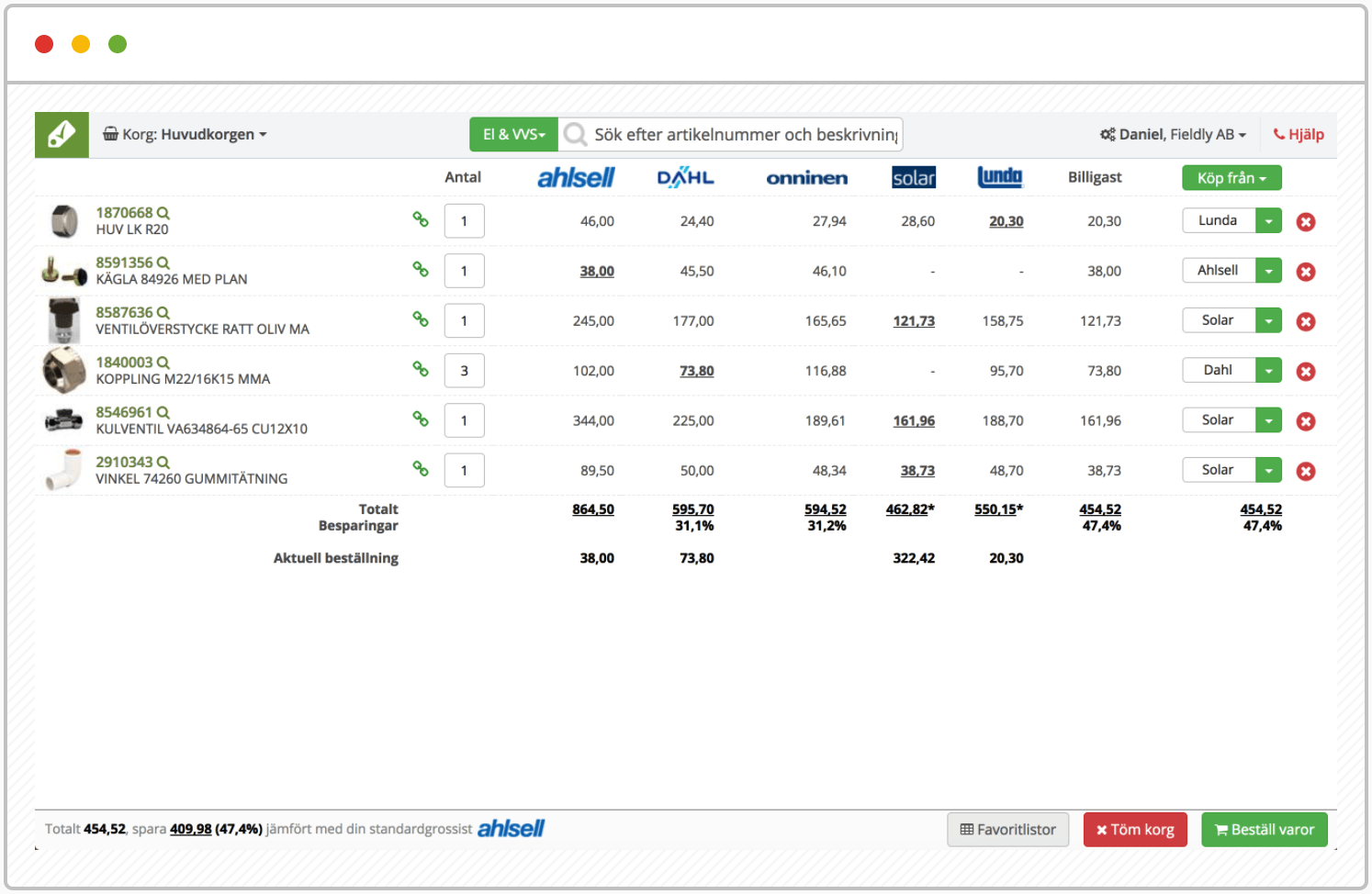The width and height of the screenshot is (1372, 894).
Task: Click savings amount 409,98 in footer
Action: 191,829
